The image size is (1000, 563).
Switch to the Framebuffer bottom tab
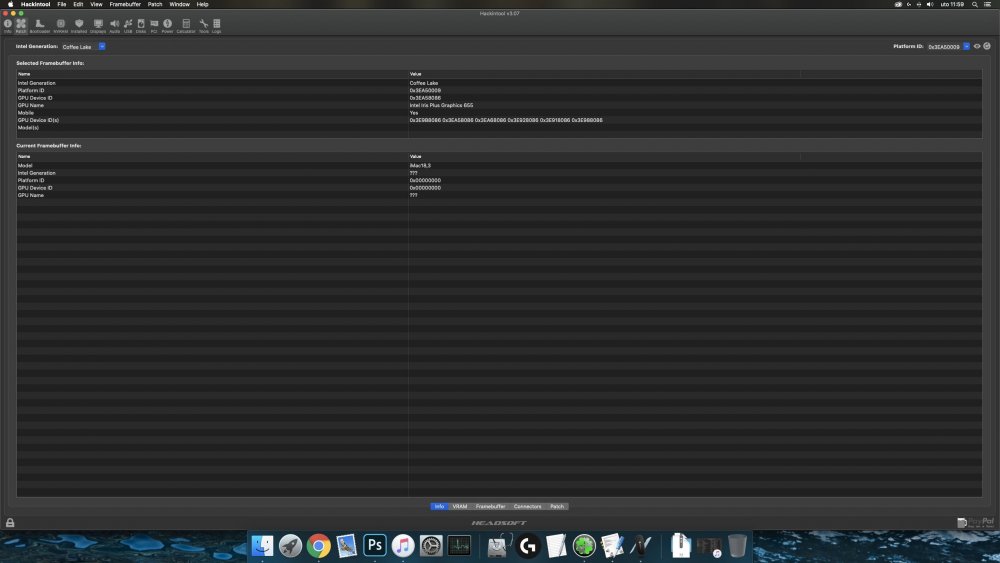490,506
